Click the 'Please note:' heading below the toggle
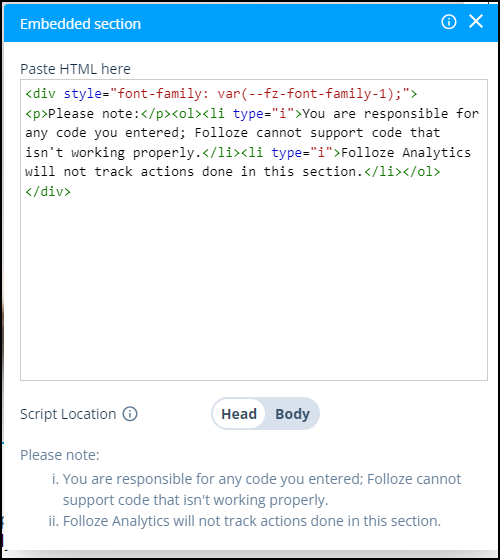The image size is (500, 560). point(60,455)
